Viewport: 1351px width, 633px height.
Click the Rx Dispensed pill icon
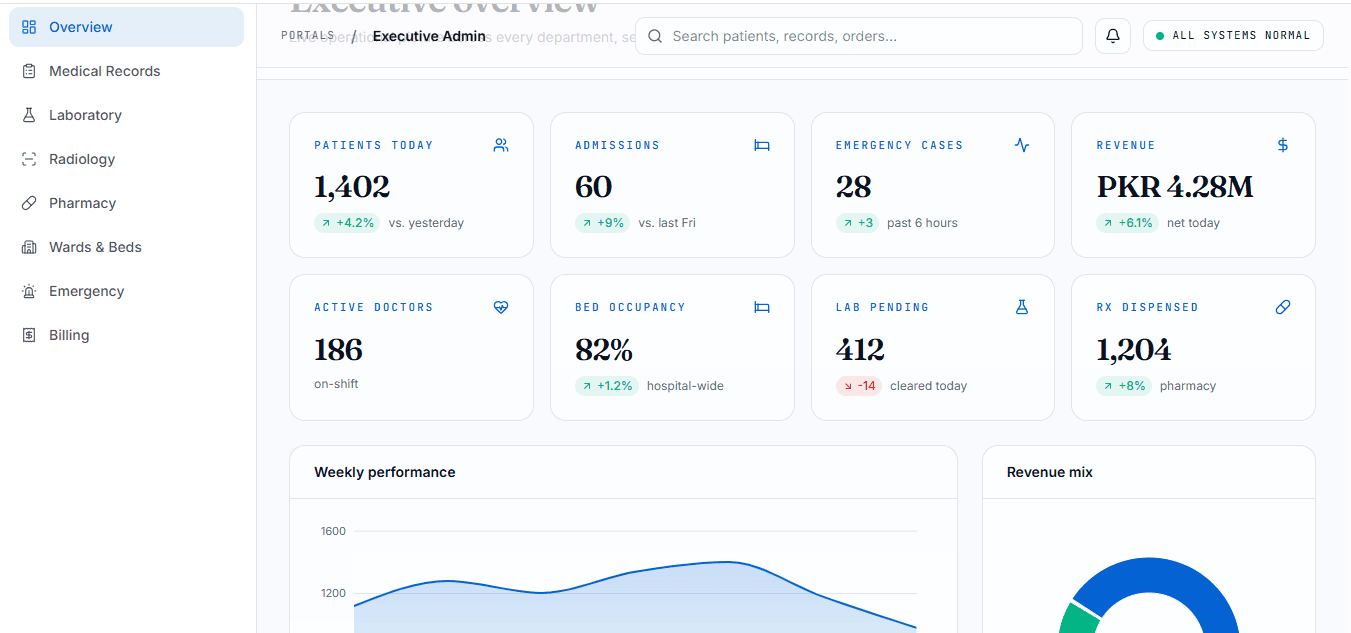1283,307
